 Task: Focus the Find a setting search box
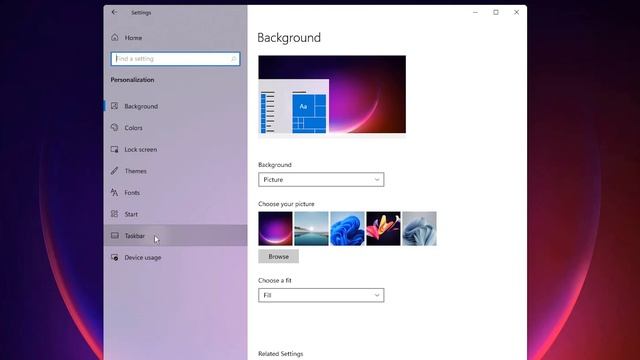pyautogui.click(x=175, y=59)
